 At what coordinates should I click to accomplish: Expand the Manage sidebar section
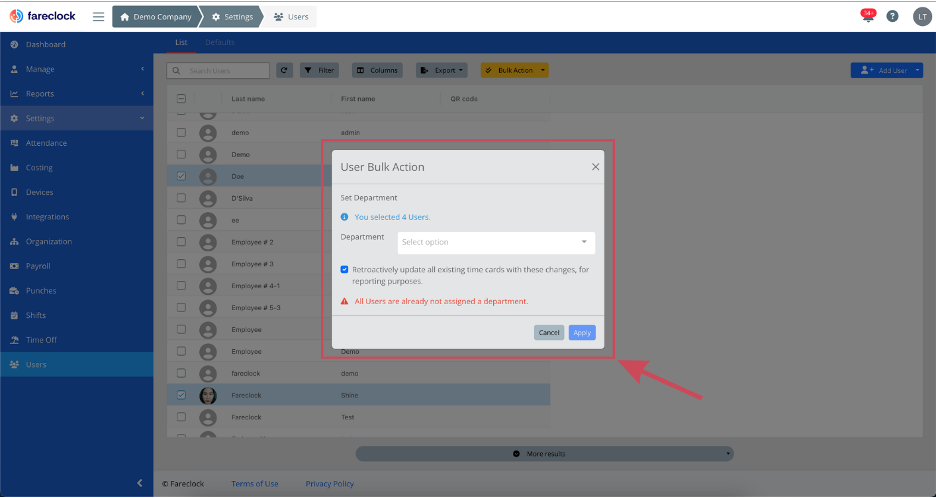click(x=76, y=69)
